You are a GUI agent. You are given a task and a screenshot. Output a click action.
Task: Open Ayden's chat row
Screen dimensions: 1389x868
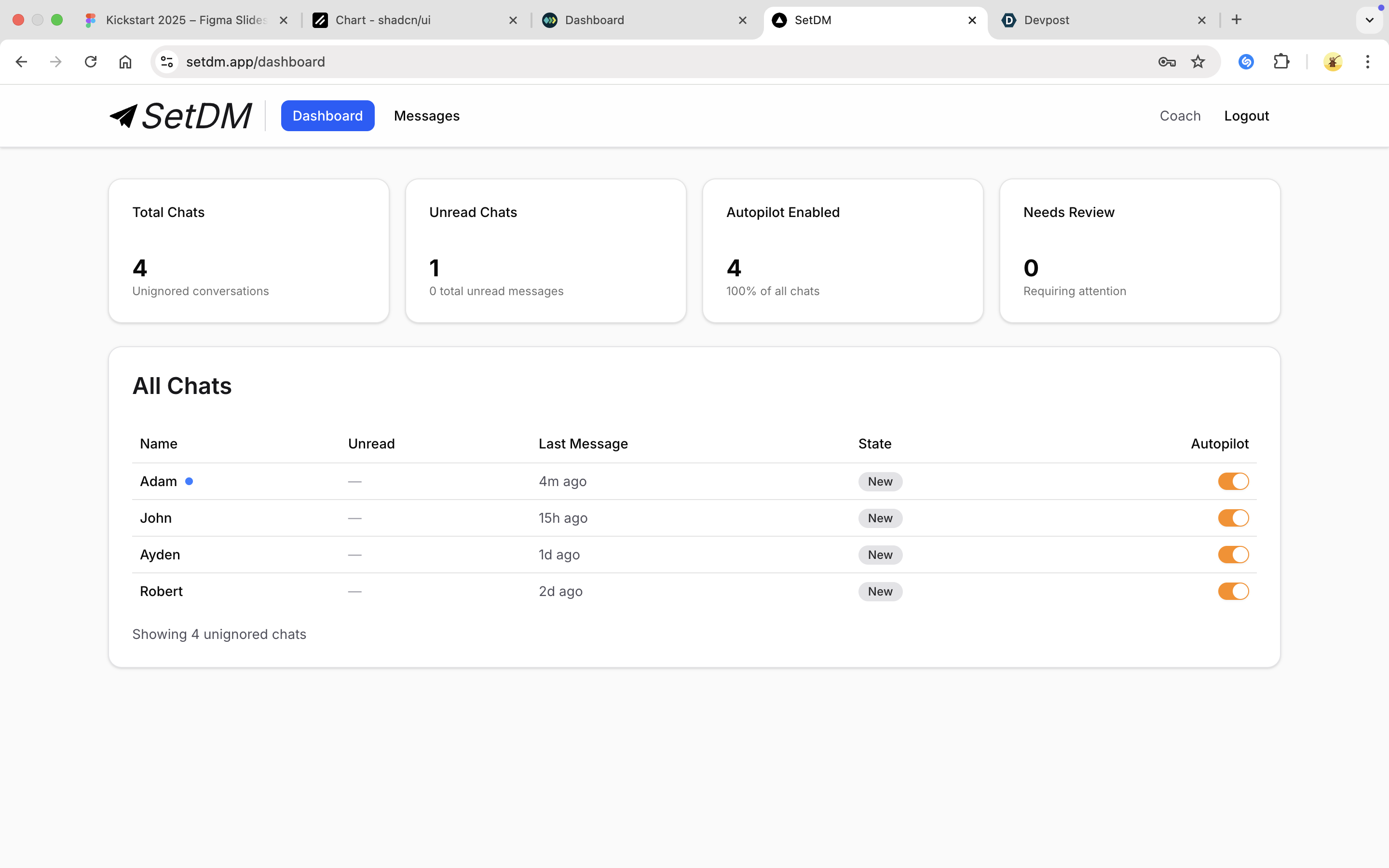click(160, 555)
